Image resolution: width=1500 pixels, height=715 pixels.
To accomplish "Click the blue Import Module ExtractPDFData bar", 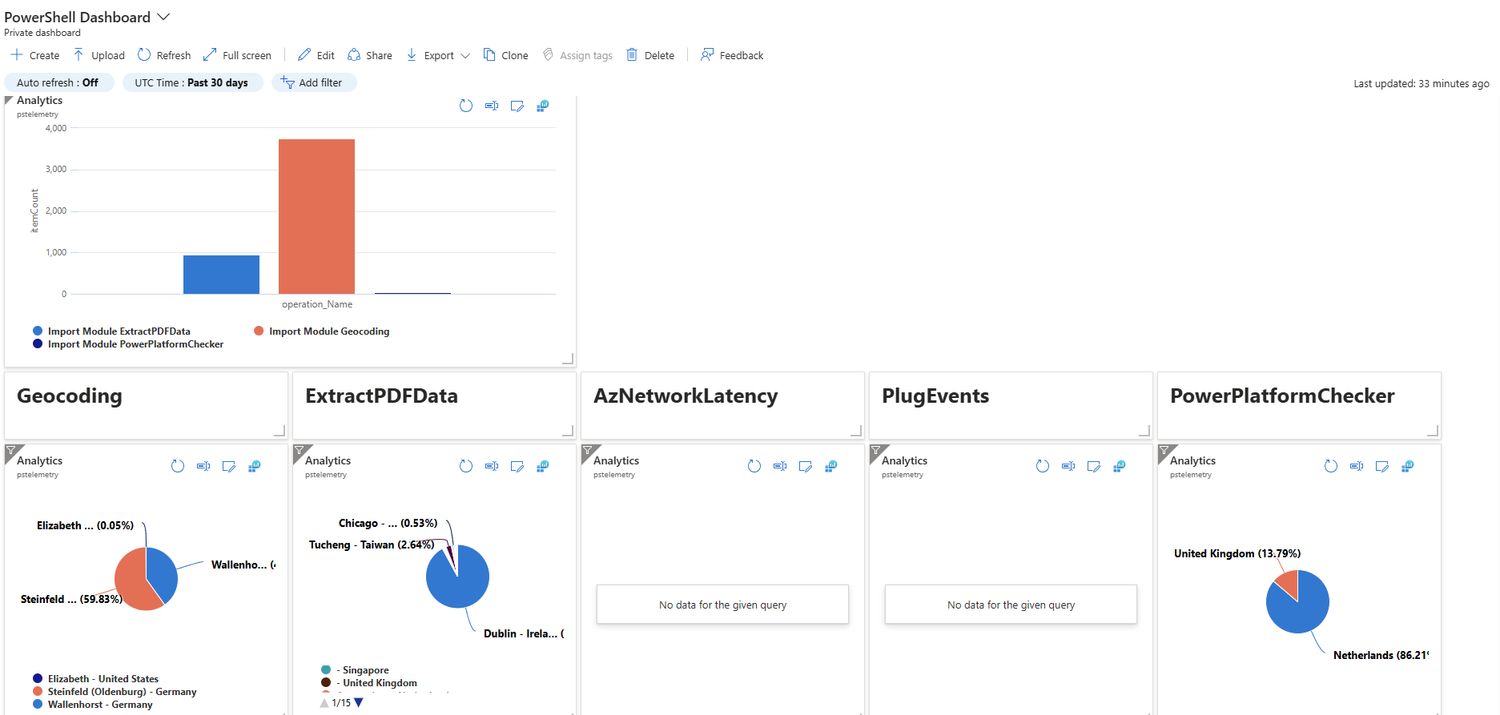I will (221, 275).
